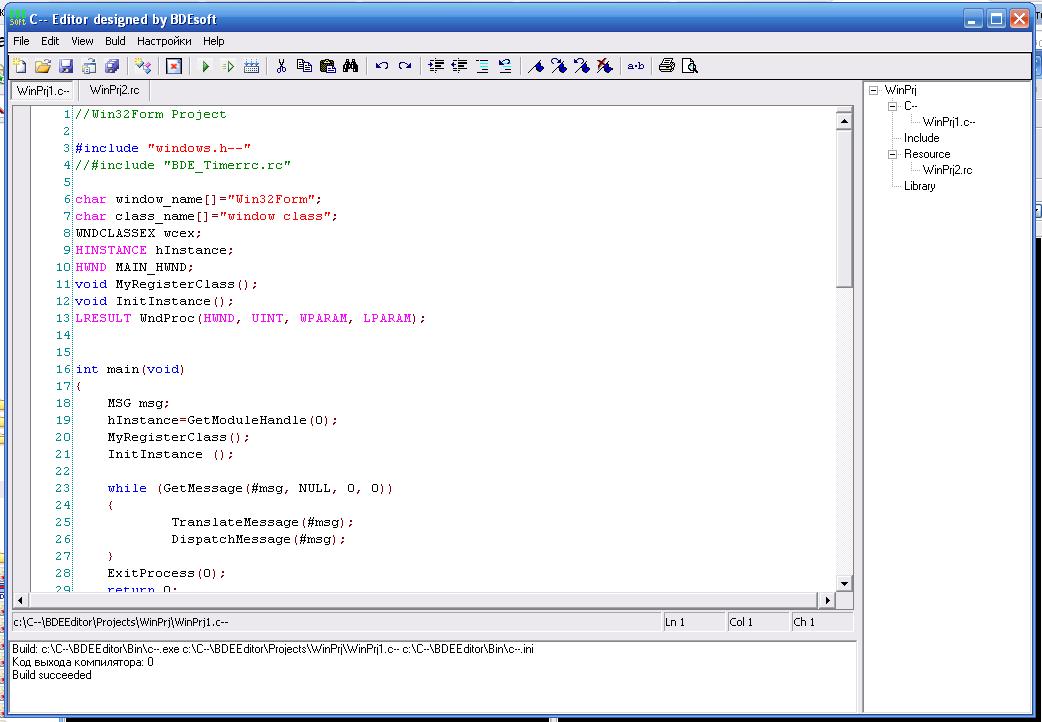This screenshot has height=722, width=1042.
Task: Click the uncomment lines toolbar icon
Action: coord(505,66)
